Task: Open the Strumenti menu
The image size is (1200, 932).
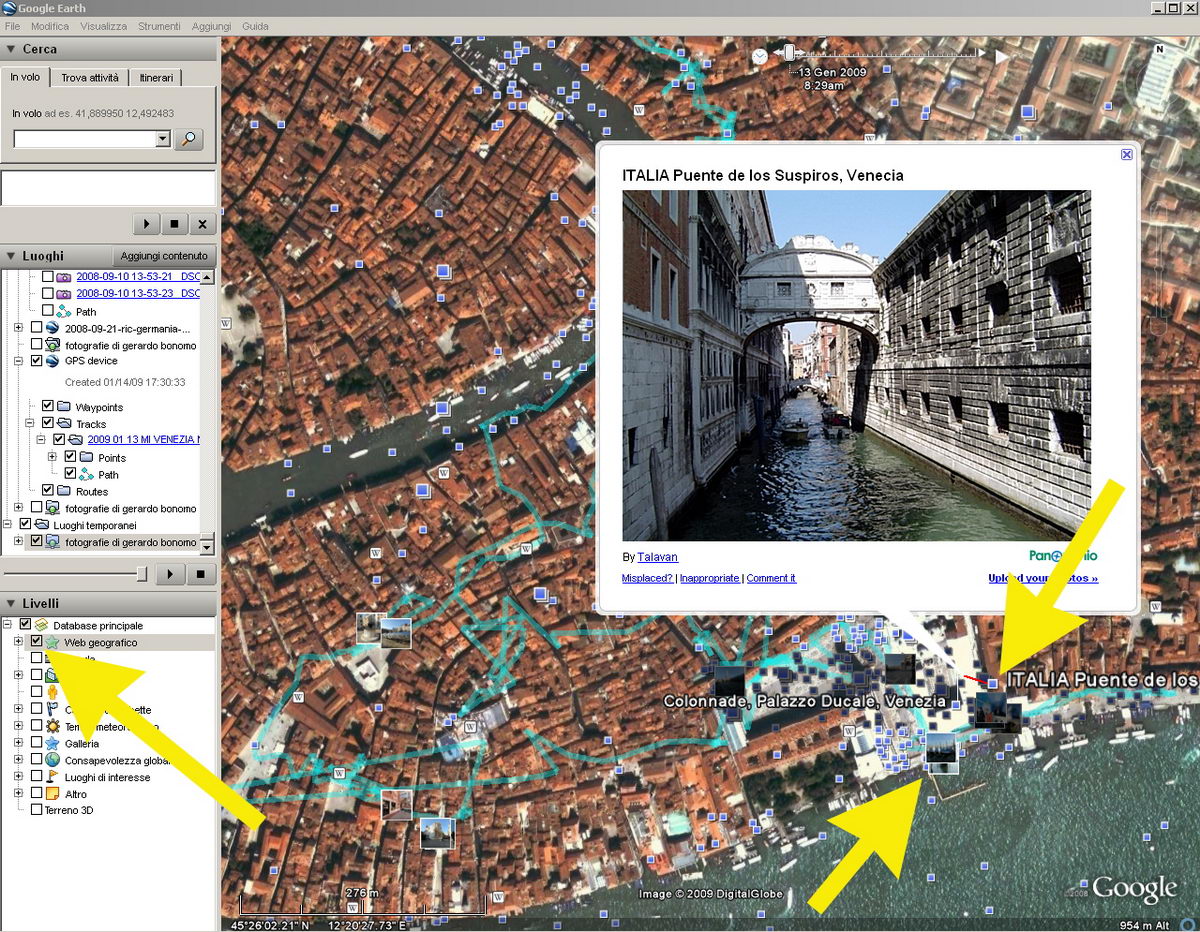Action: click(x=160, y=26)
